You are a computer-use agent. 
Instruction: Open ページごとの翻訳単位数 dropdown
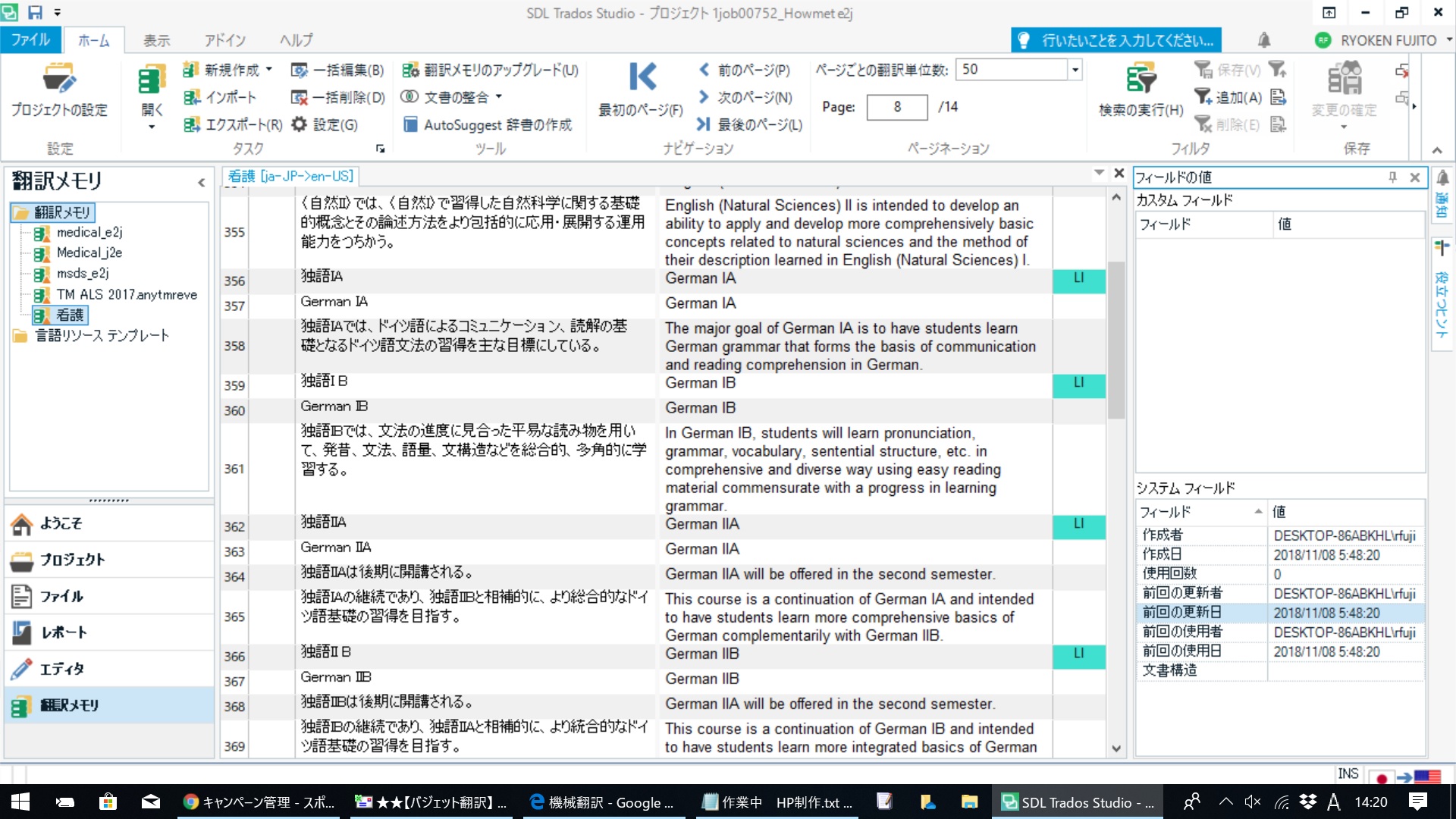click(x=1075, y=70)
